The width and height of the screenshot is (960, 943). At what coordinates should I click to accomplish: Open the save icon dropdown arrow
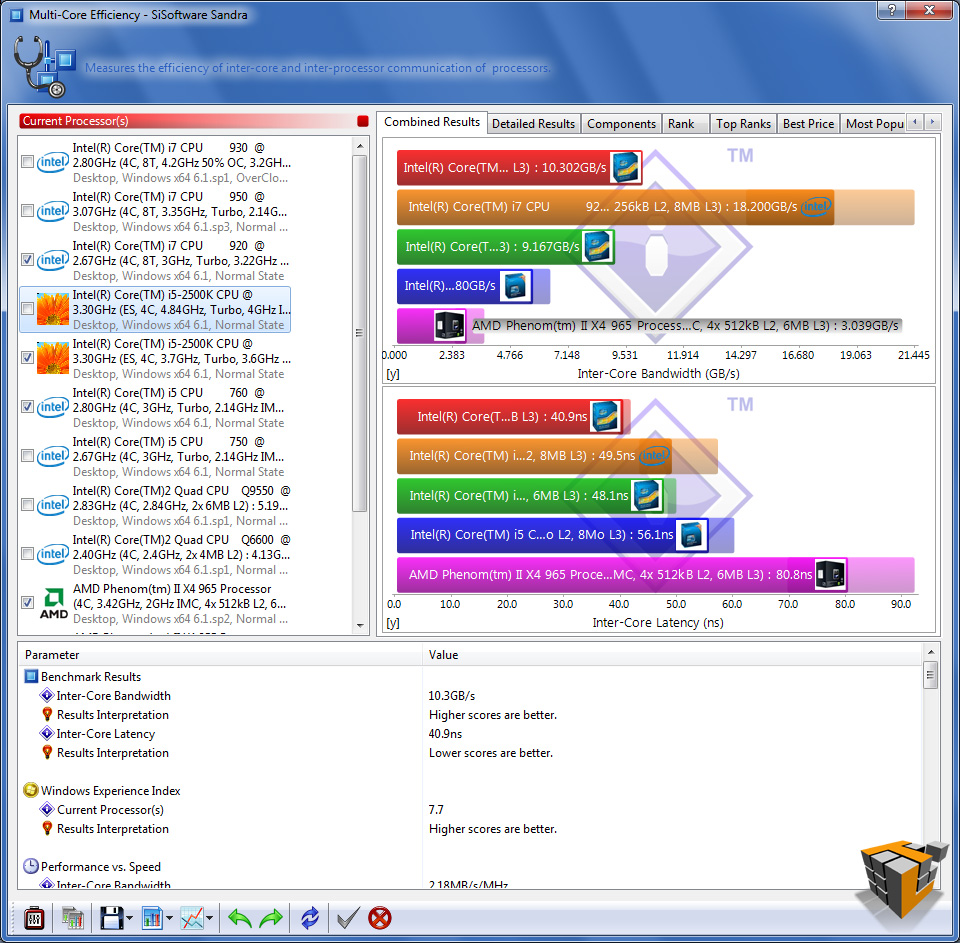click(x=129, y=919)
